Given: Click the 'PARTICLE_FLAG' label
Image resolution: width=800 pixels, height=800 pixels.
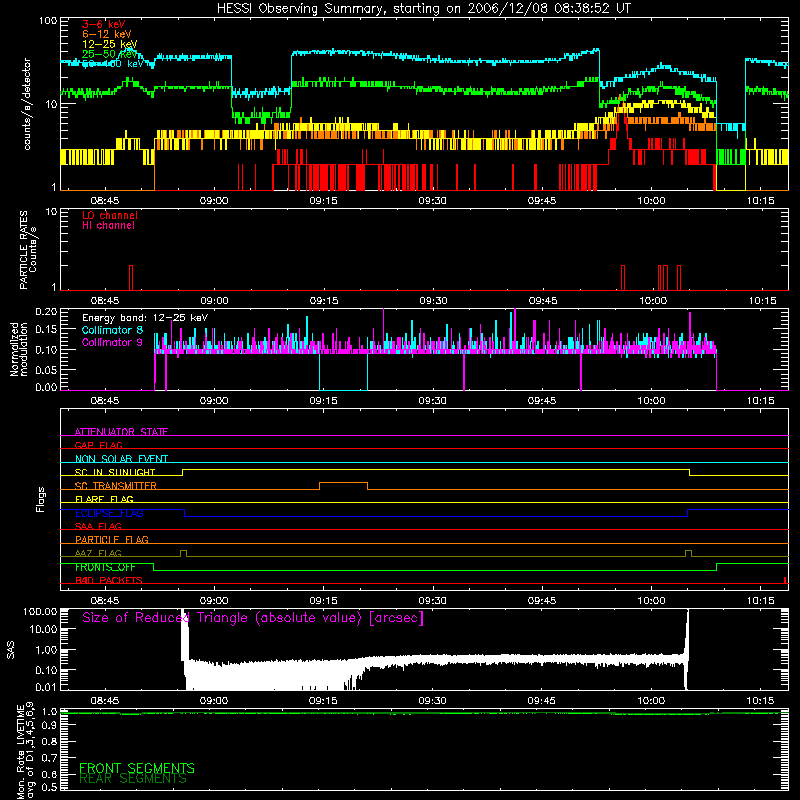Looking at the screenshot, I should point(112,539).
